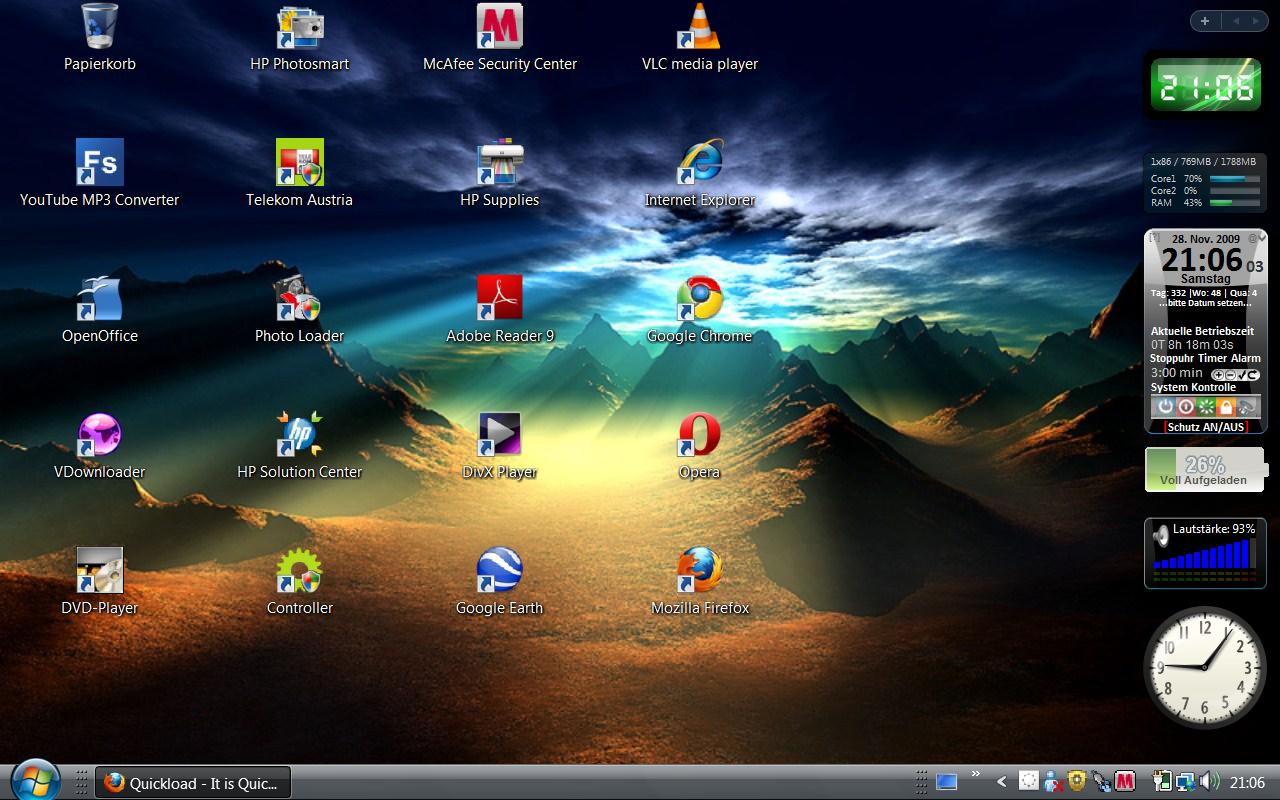
Task: Open the VLC media player shortcut
Action: pos(699,28)
